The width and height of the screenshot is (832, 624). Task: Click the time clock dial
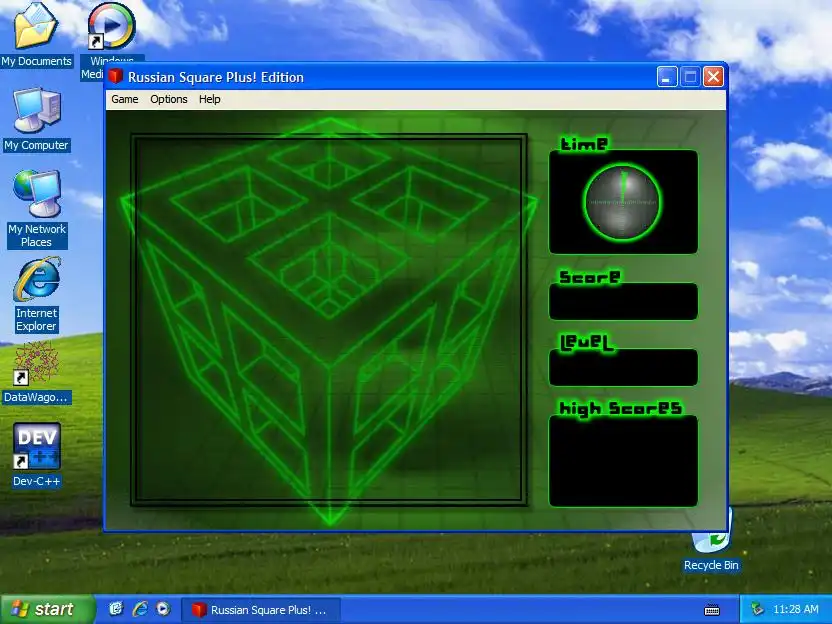(x=622, y=202)
